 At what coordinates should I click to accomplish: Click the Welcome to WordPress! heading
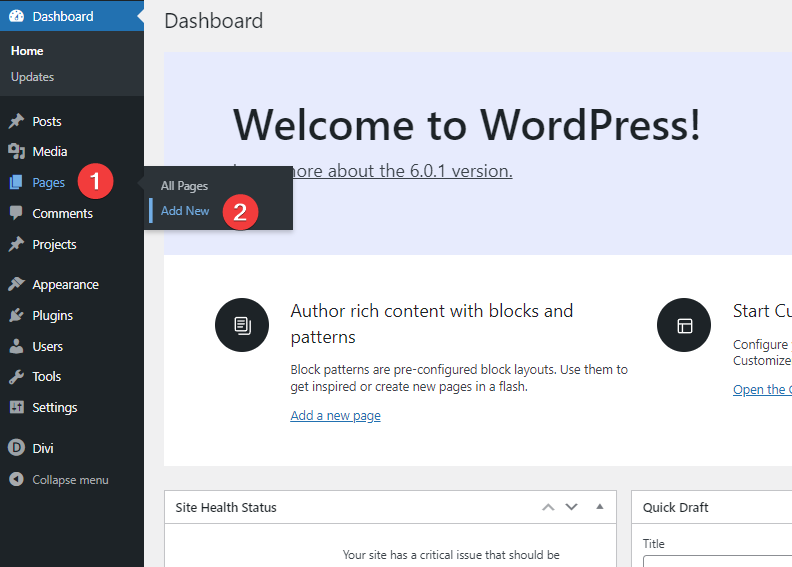(467, 125)
